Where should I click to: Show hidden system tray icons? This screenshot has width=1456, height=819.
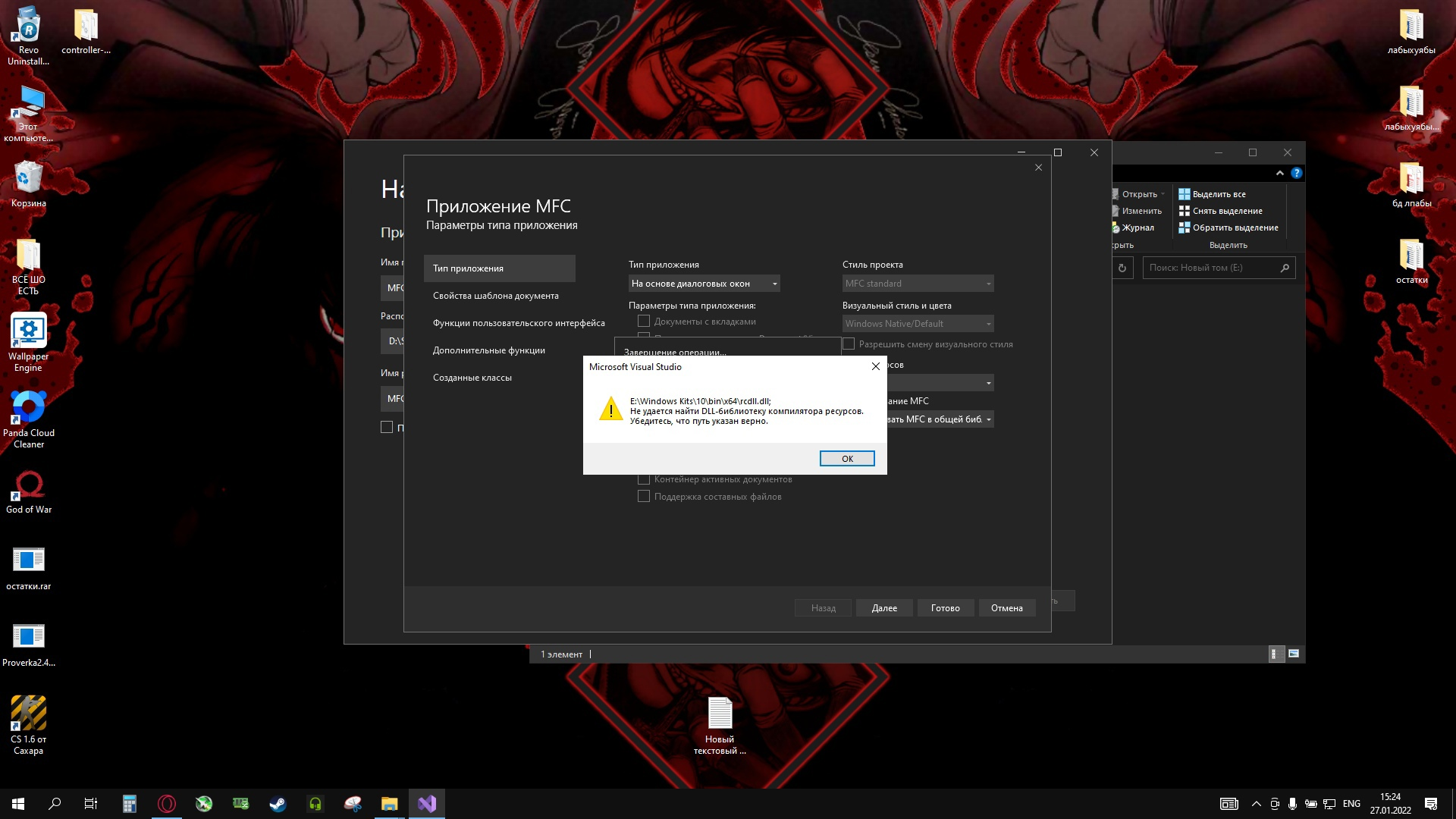pos(1257,804)
